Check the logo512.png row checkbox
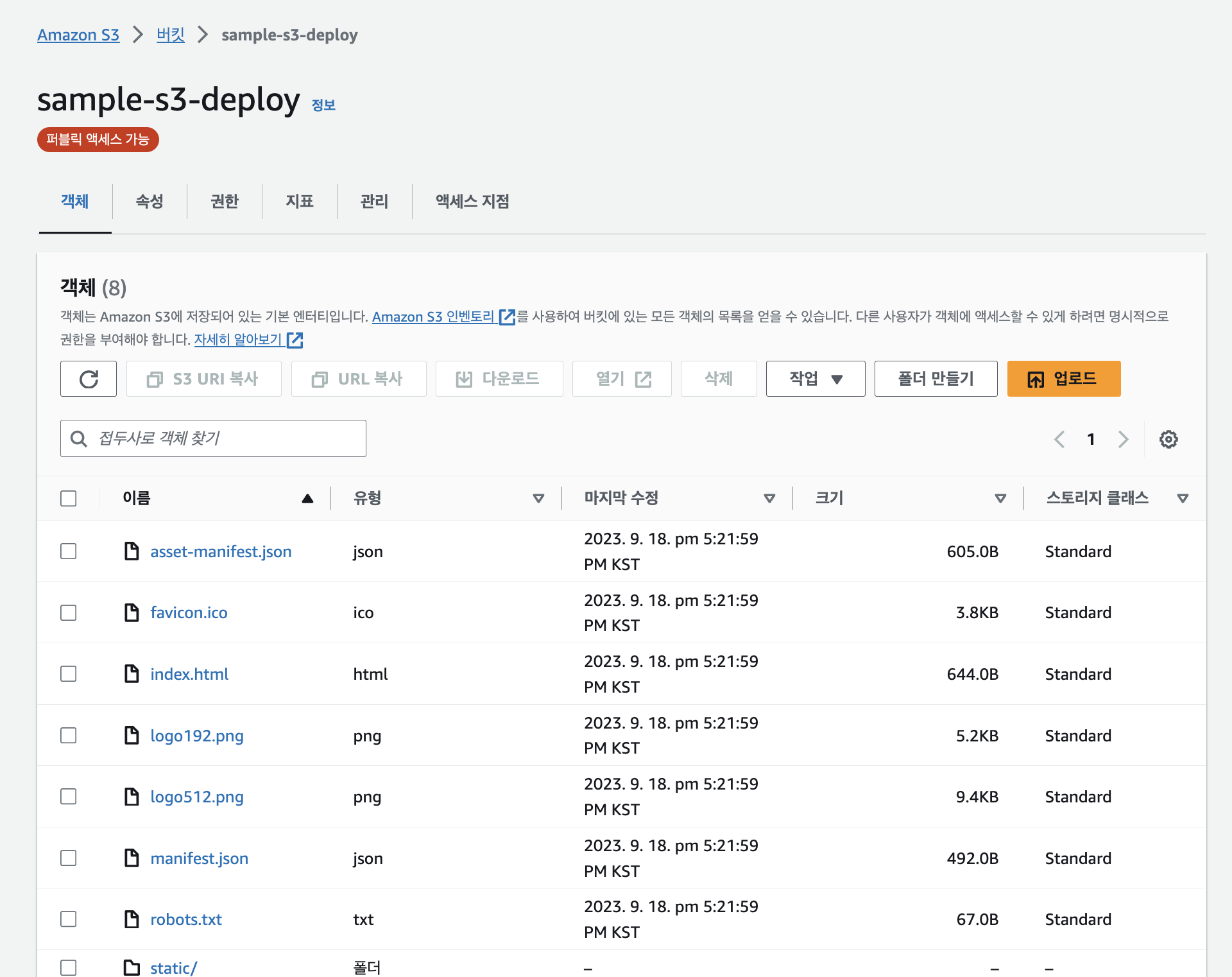 69,797
